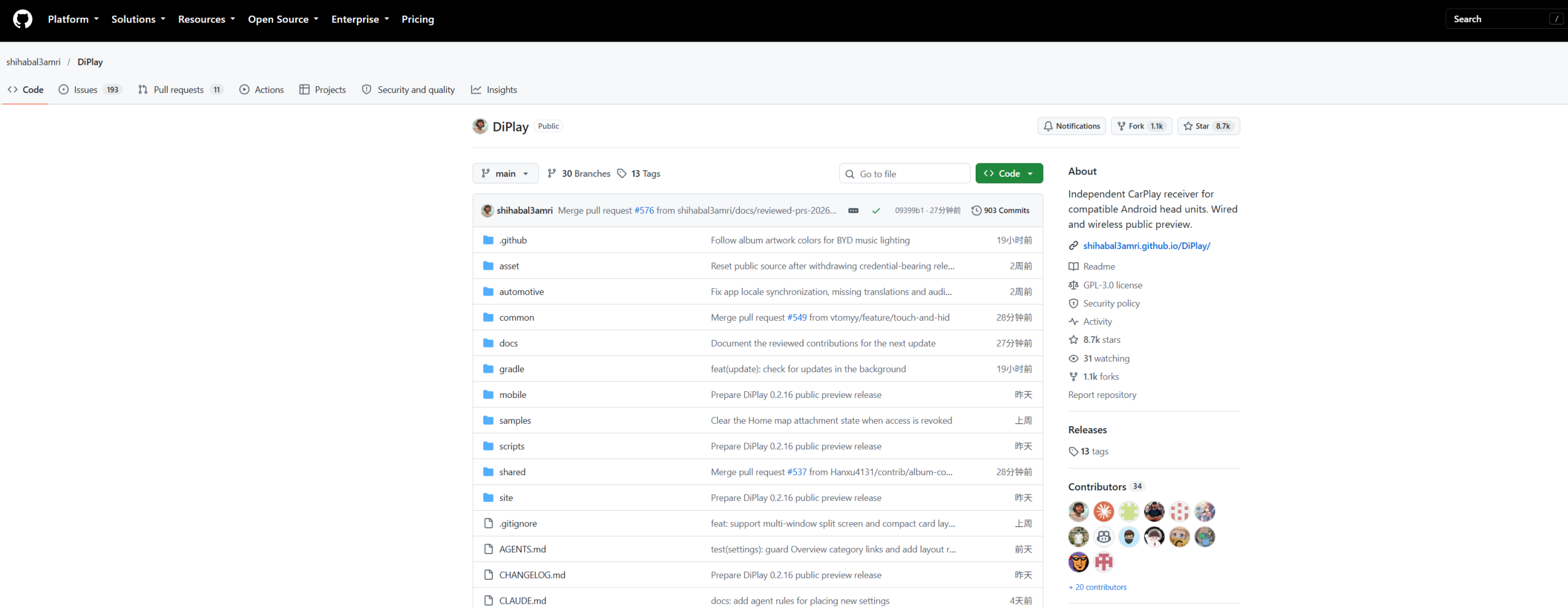Expand the green Code dropdown button
The height and width of the screenshot is (608, 1568).
pyautogui.click(x=1009, y=174)
